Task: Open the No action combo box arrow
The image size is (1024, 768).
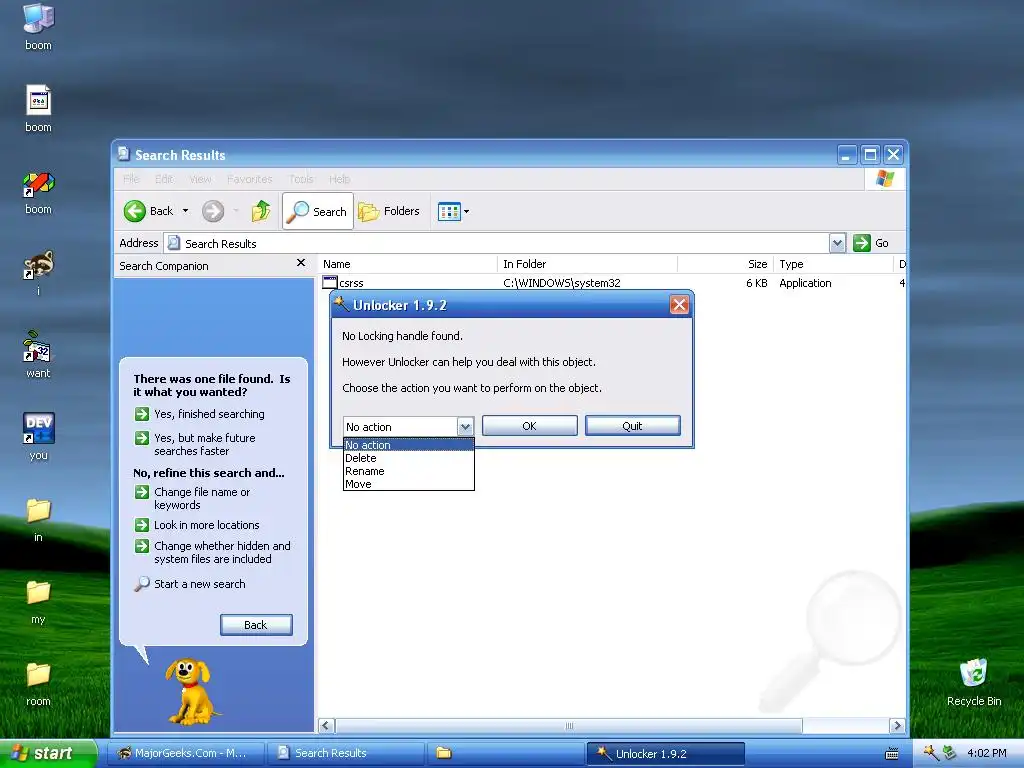Action: 464,426
